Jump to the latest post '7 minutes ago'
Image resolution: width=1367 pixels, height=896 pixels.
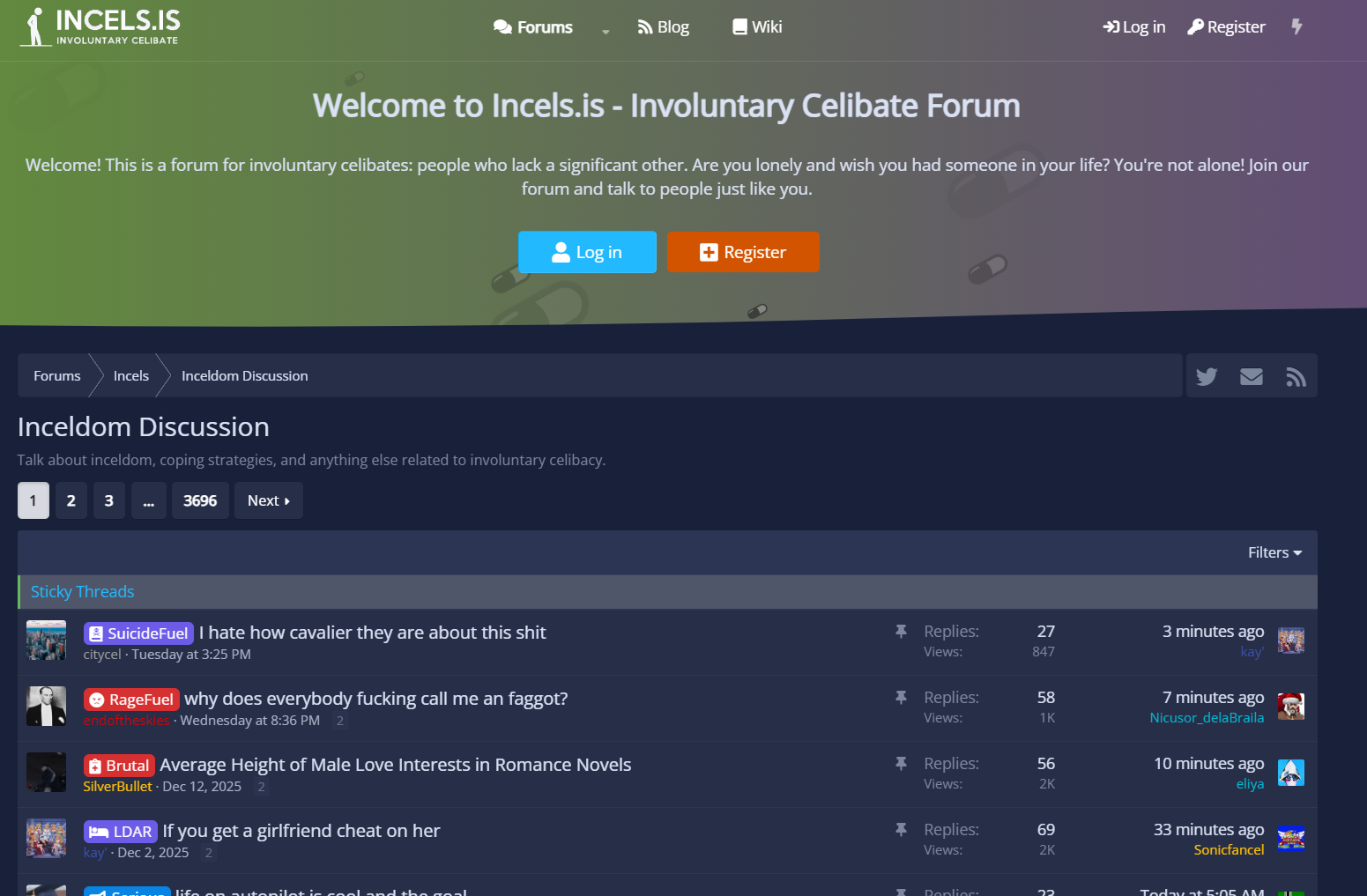[x=1213, y=698]
